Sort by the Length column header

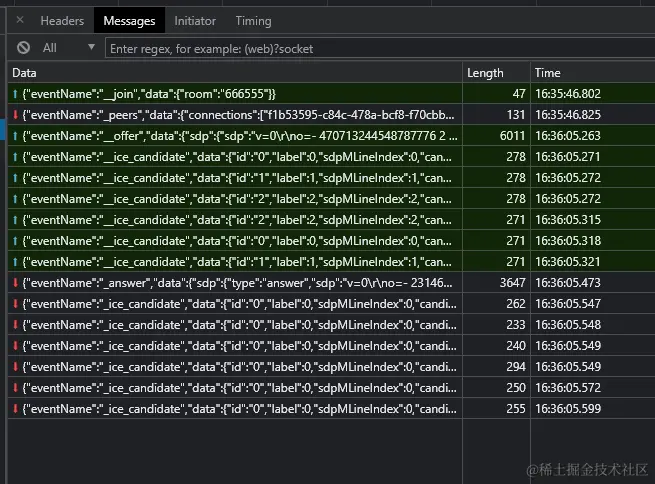[x=496, y=73]
